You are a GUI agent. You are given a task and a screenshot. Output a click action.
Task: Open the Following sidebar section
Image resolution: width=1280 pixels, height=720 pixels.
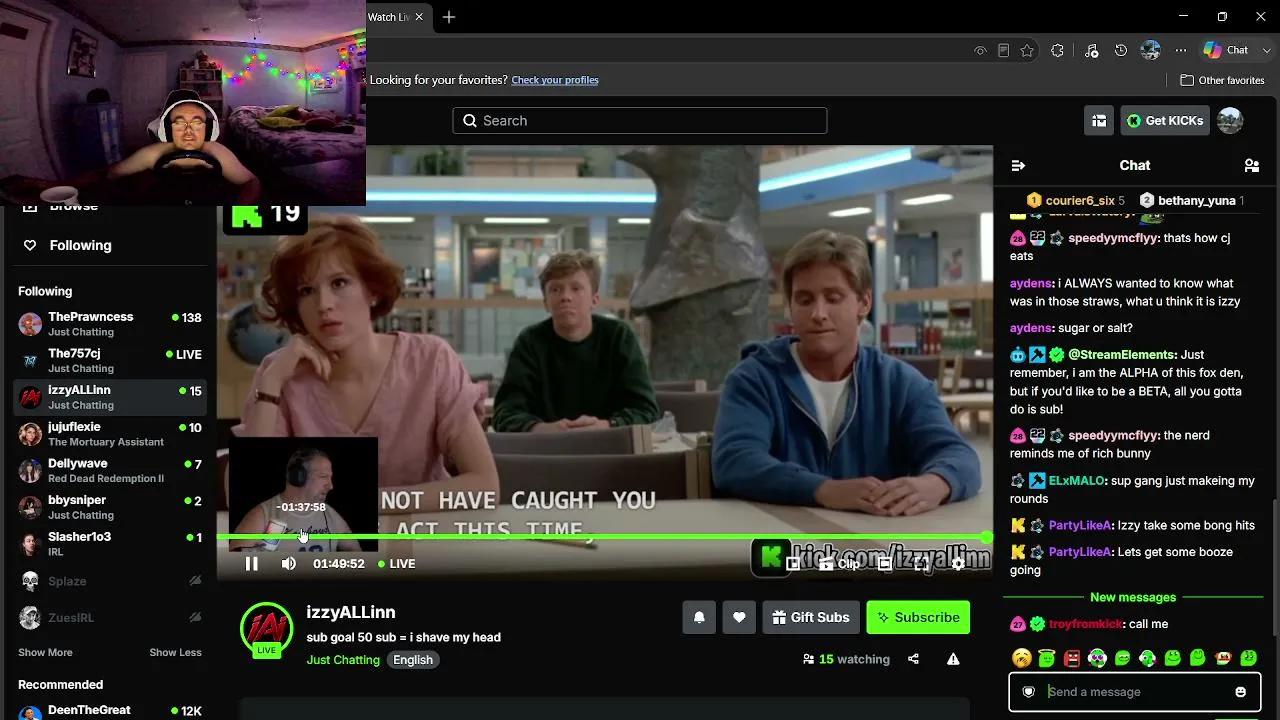click(x=81, y=245)
